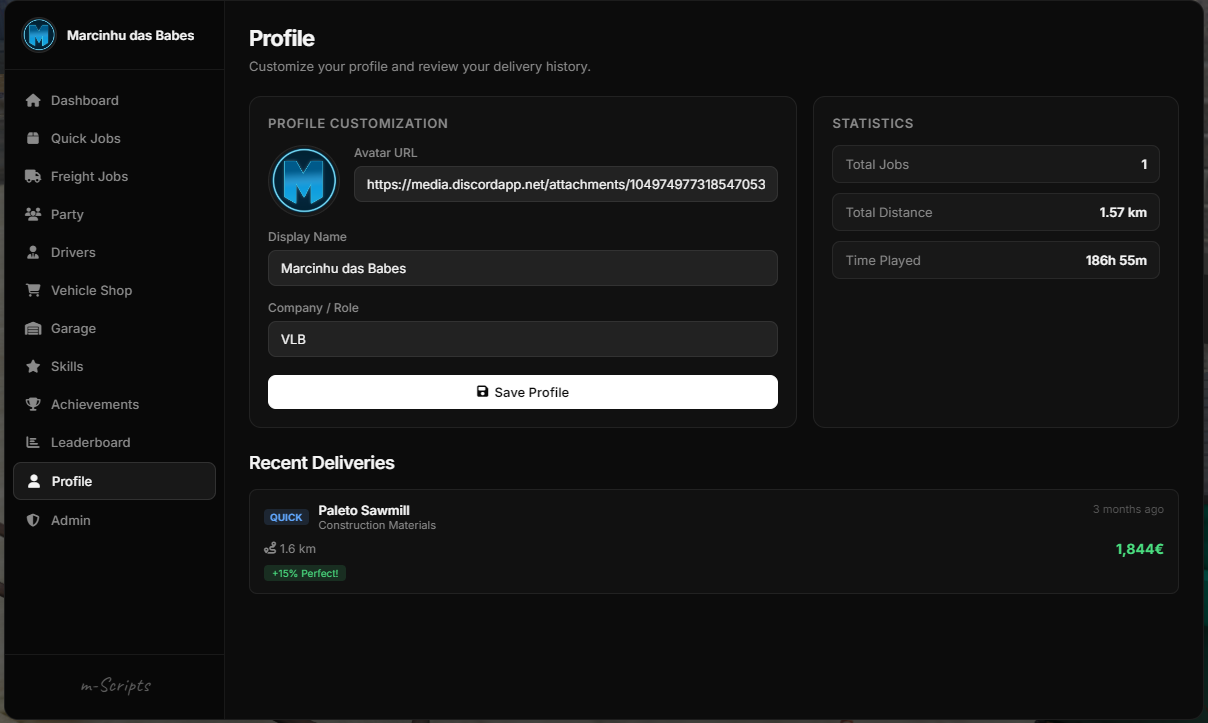Open the Garage icon

pyautogui.click(x=33, y=328)
